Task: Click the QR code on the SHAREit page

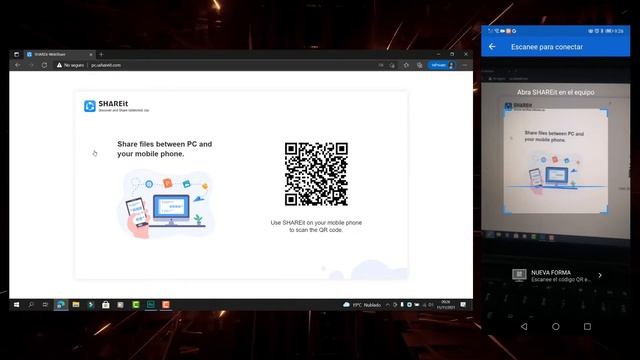Action: [316, 174]
